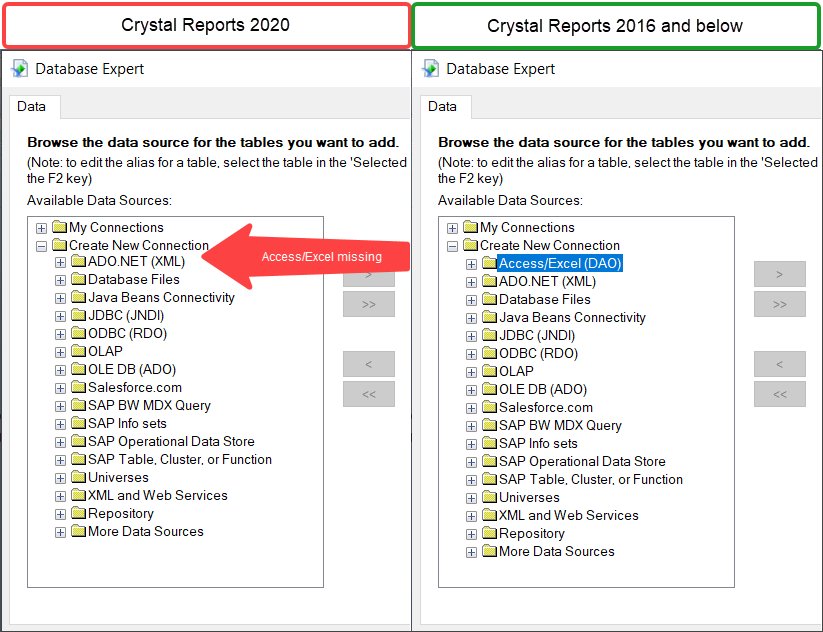Click the ADO.NET (XML) folder icon in the 2016 window
The width and height of the screenshot is (823, 632).
(490, 281)
